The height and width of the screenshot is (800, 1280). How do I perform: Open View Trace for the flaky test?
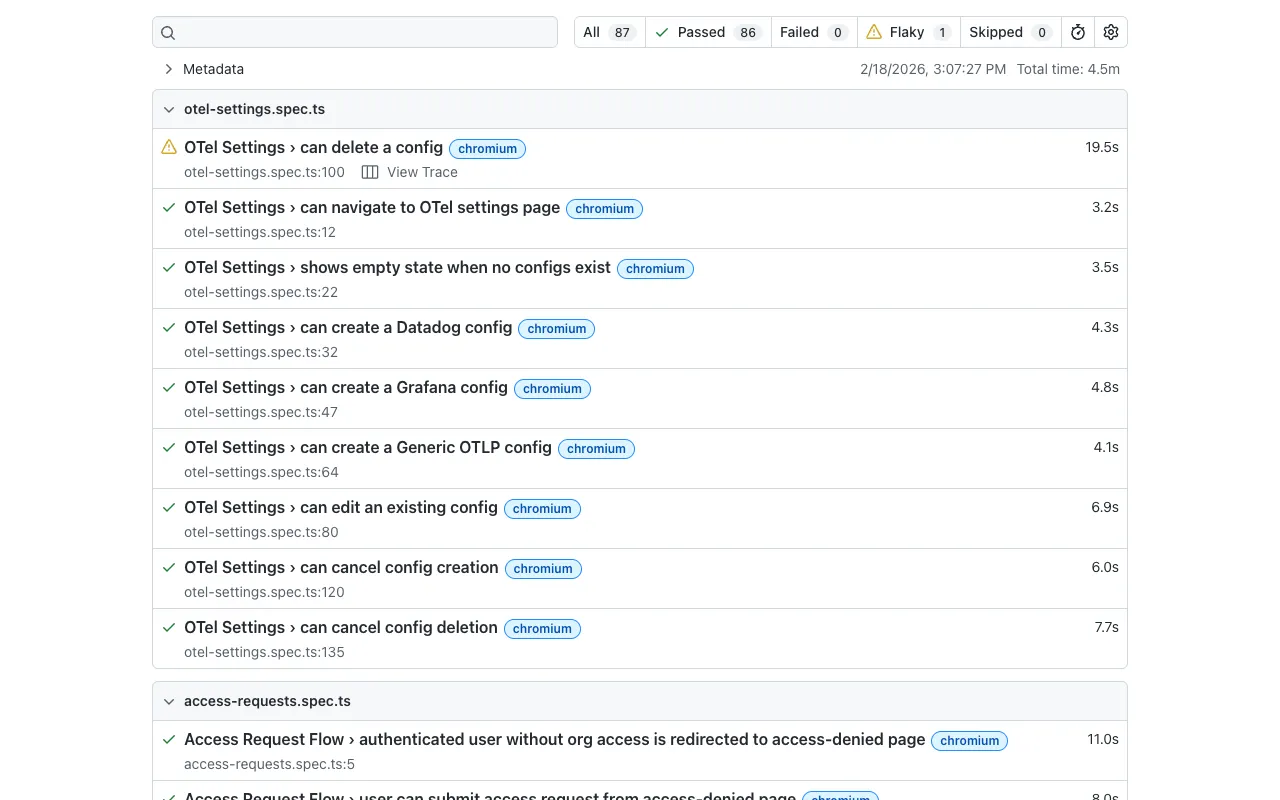(421, 172)
